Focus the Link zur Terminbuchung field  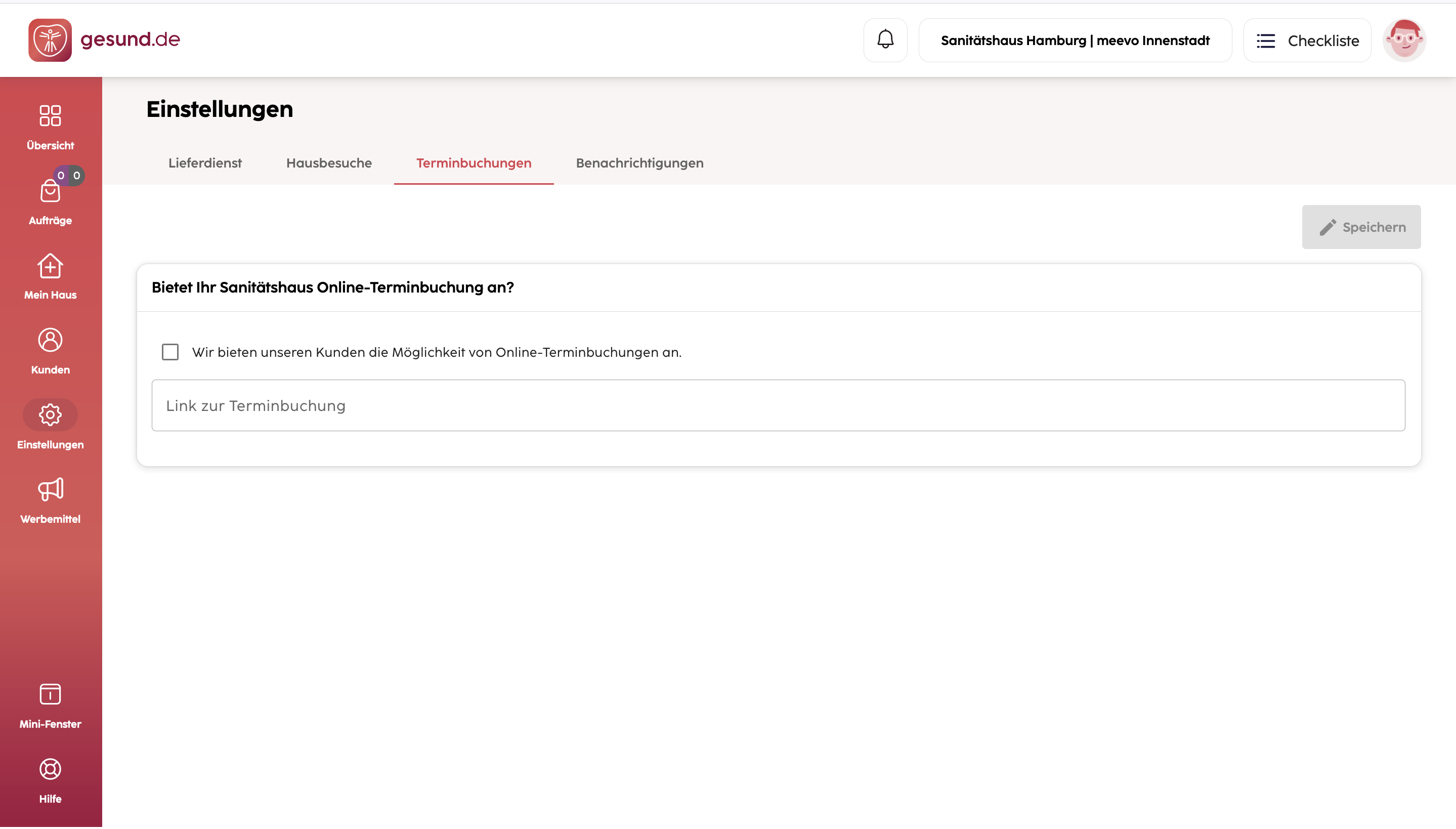point(778,405)
